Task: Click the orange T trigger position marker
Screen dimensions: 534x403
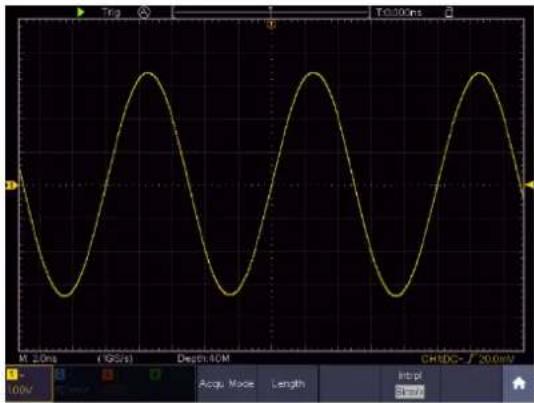Action: coord(271,25)
